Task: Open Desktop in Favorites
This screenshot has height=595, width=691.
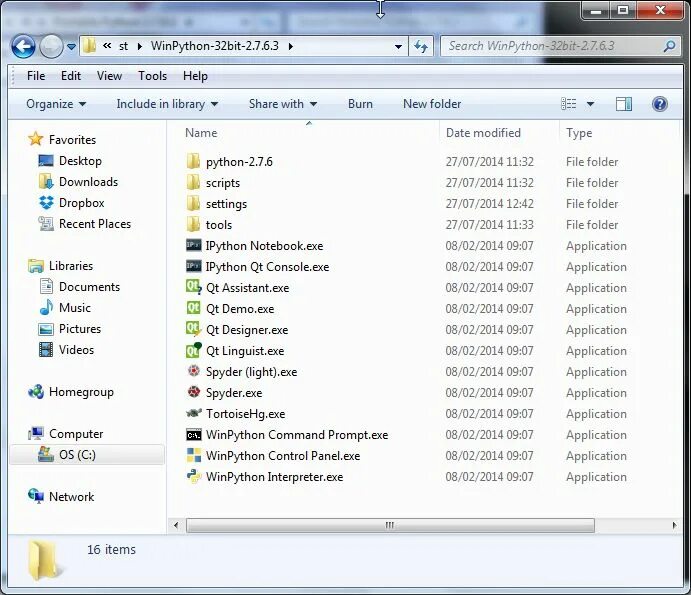Action: click(80, 161)
